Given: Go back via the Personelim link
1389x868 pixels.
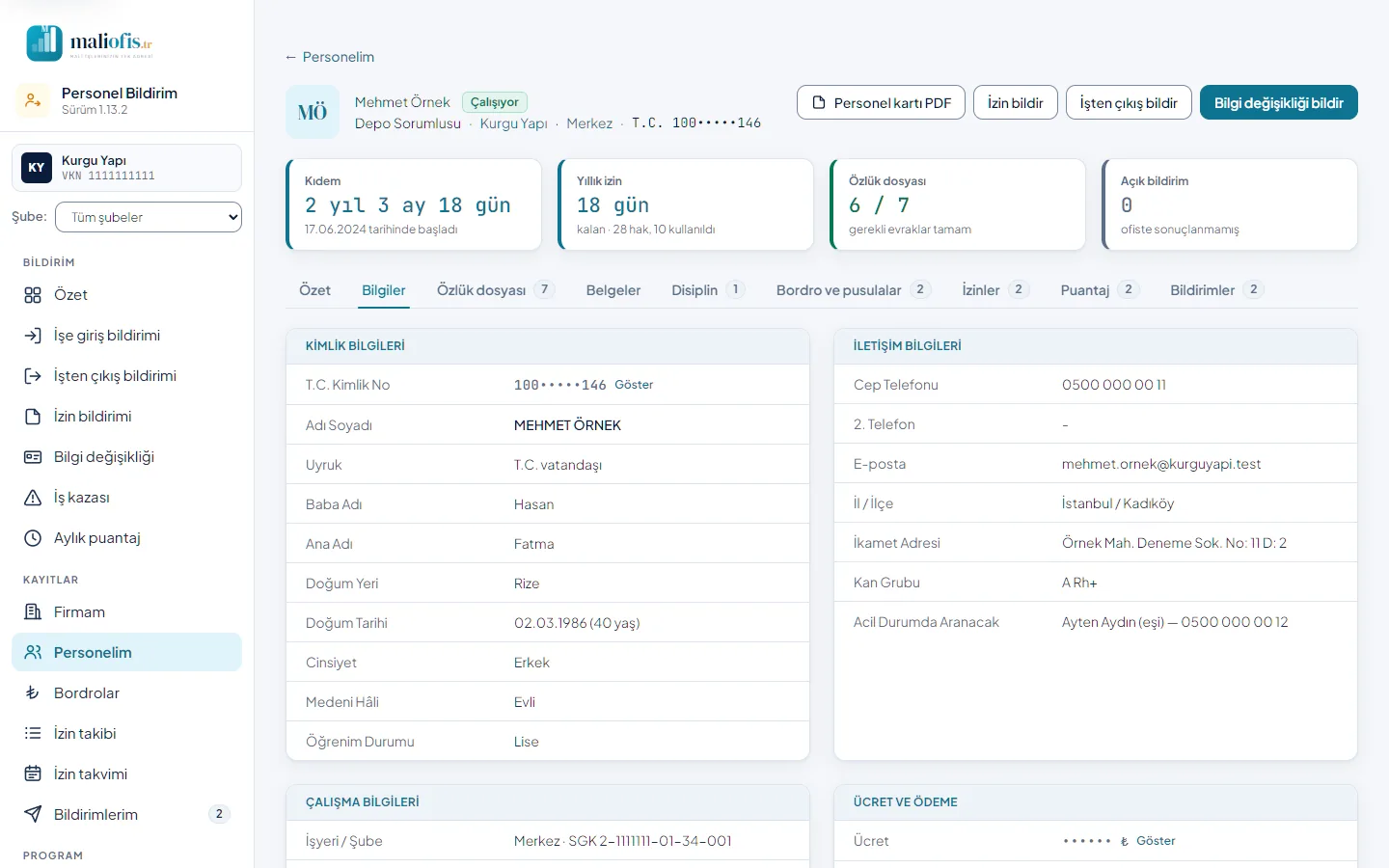Looking at the screenshot, I should click(329, 57).
